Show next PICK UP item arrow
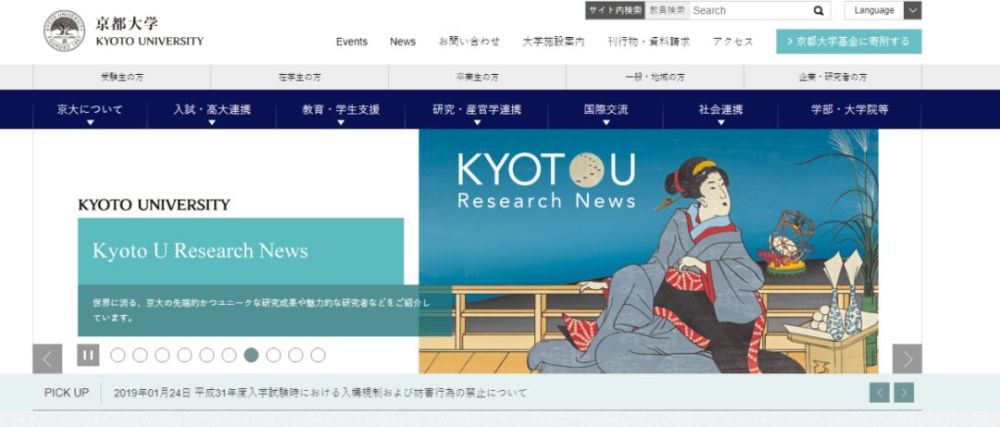The height and width of the screenshot is (427, 1000). pyautogui.click(x=904, y=393)
